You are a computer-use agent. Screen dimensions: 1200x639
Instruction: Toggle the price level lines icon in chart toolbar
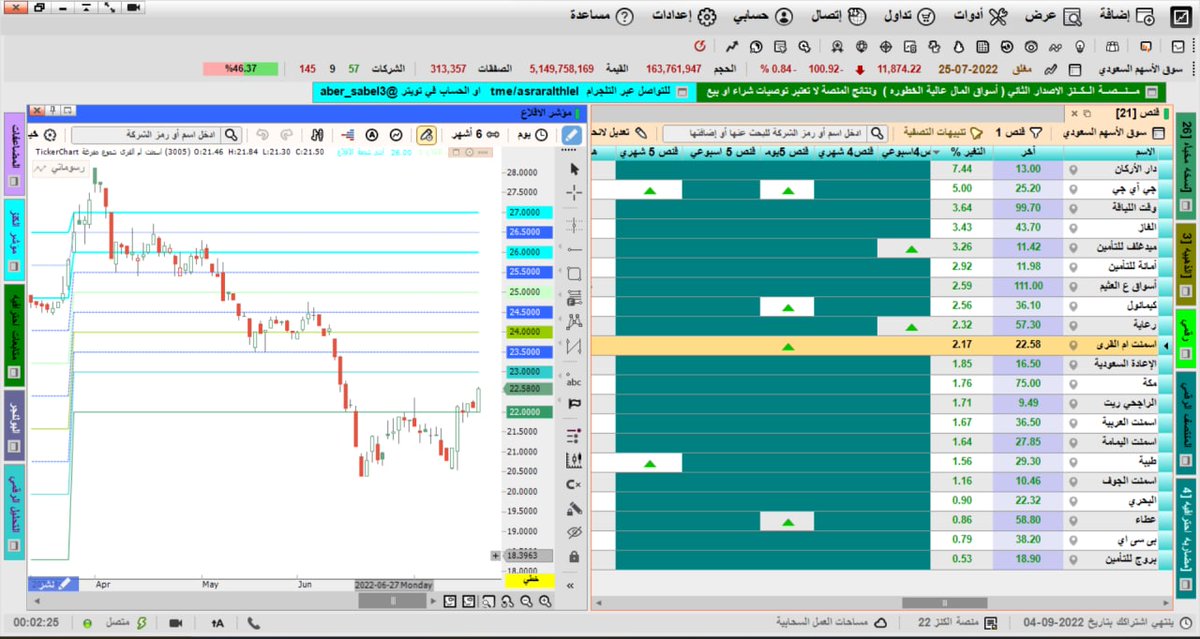point(348,134)
